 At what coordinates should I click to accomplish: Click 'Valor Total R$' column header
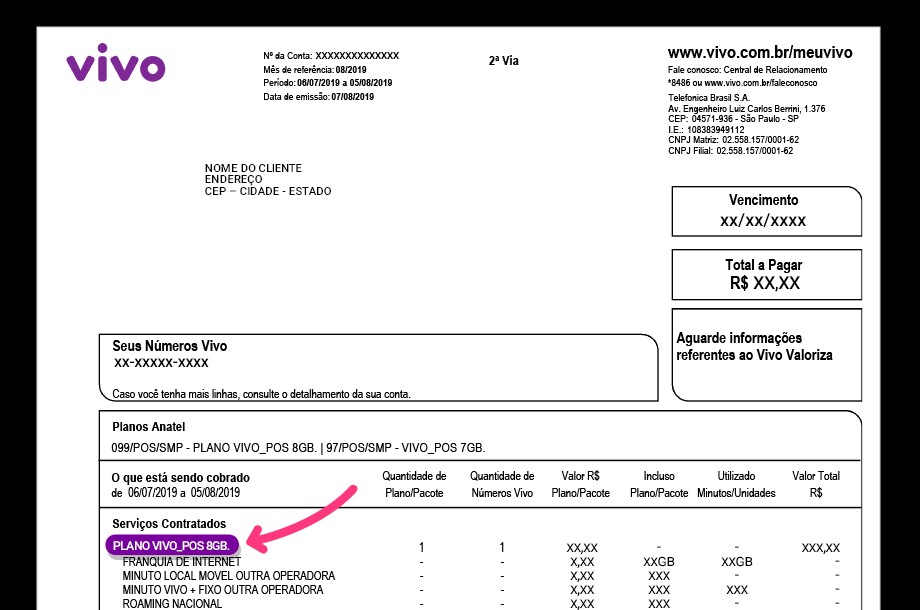pos(816,484)
